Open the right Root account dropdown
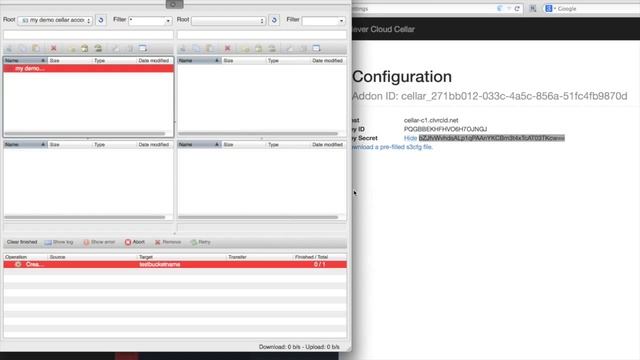Screen dimensions: 640x360 pos(229,20)
